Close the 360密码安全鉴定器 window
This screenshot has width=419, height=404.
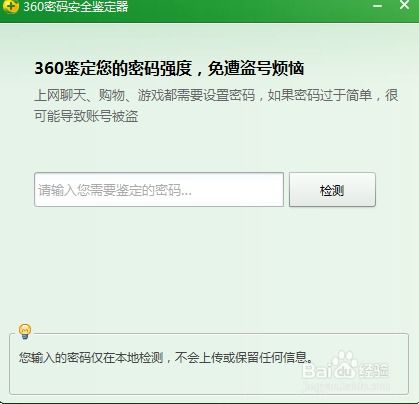(404, 5)
